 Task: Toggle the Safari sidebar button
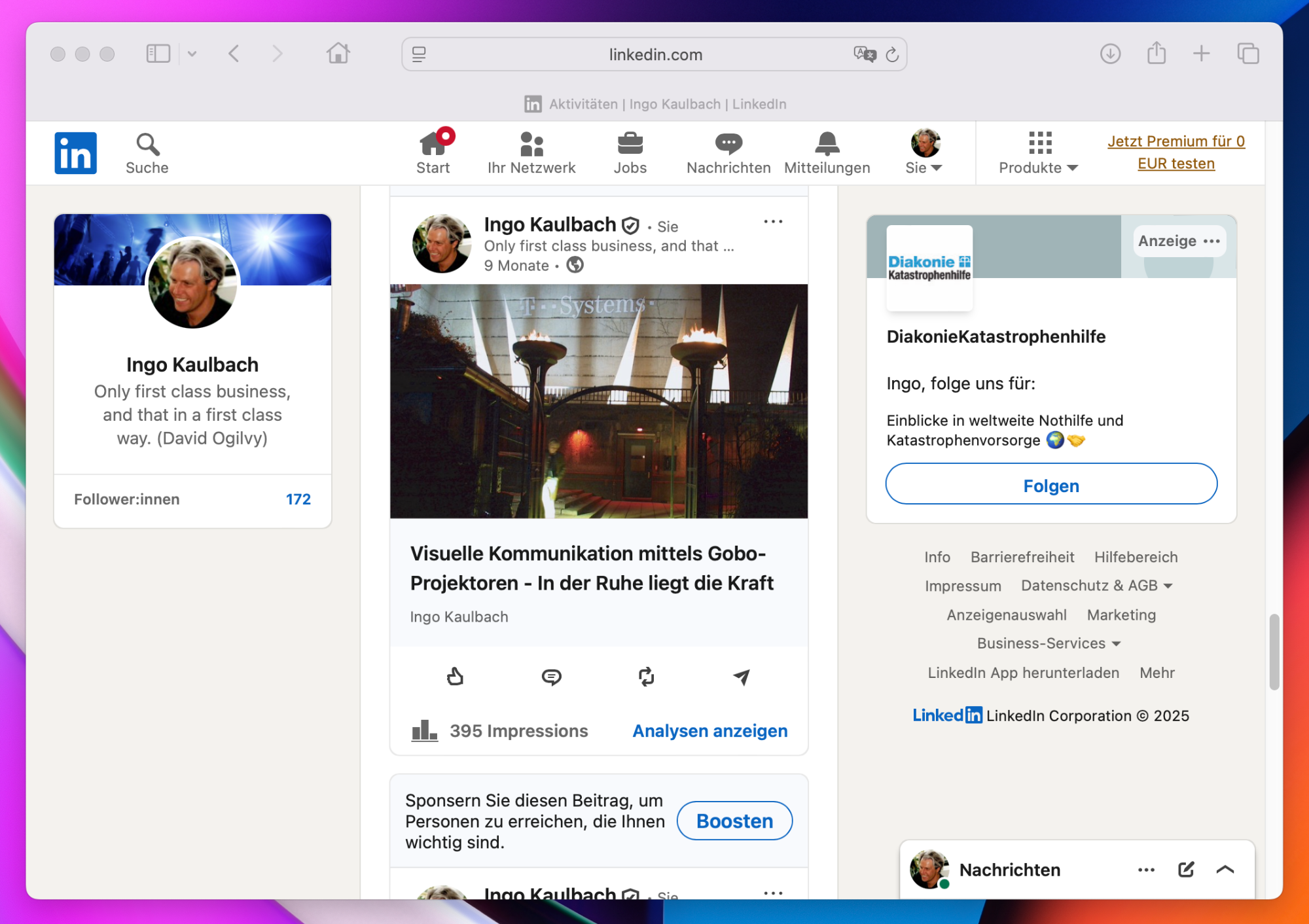click(x=158, y=54)
